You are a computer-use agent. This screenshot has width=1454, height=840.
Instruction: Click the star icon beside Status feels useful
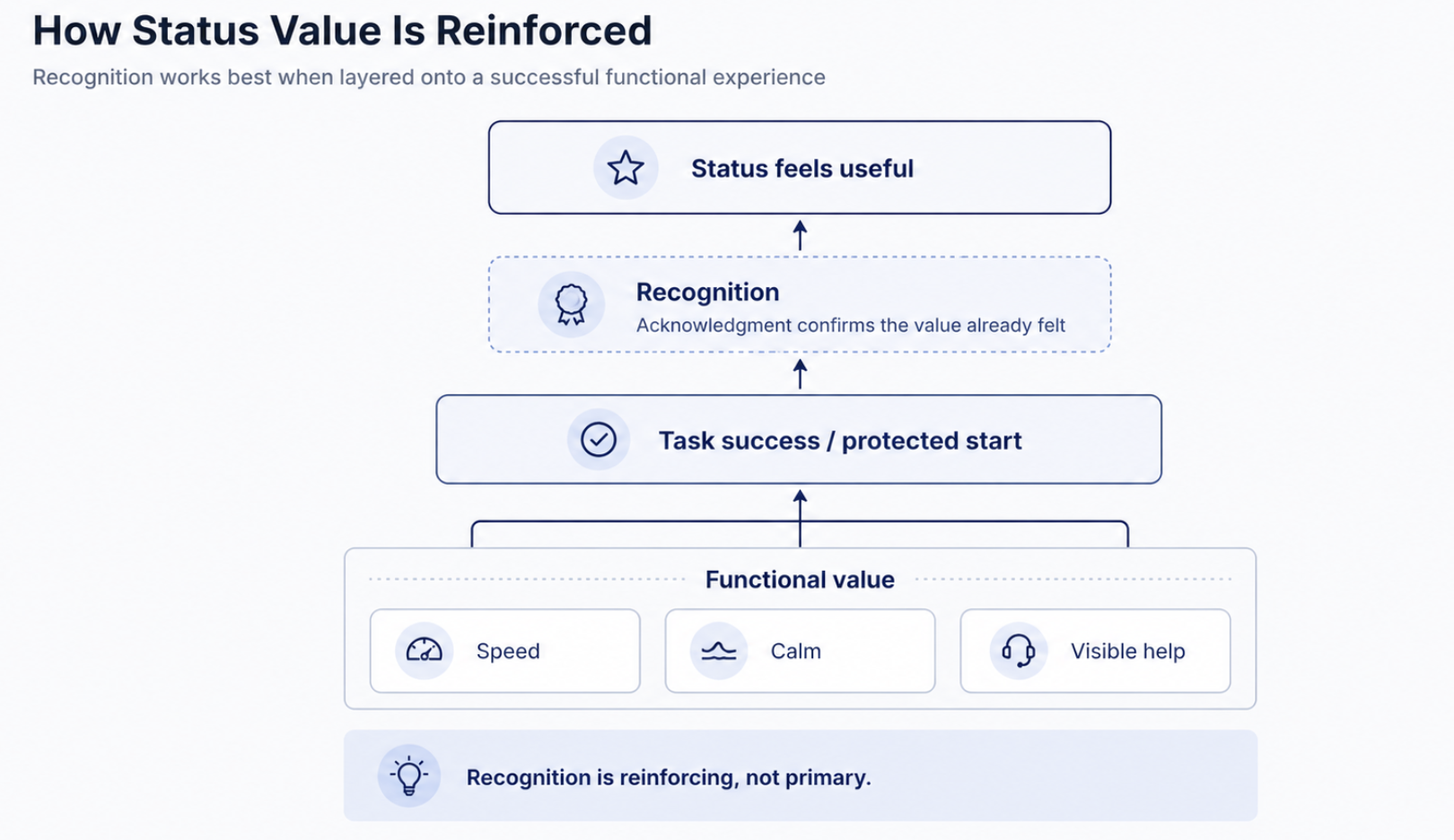(626, 168)
